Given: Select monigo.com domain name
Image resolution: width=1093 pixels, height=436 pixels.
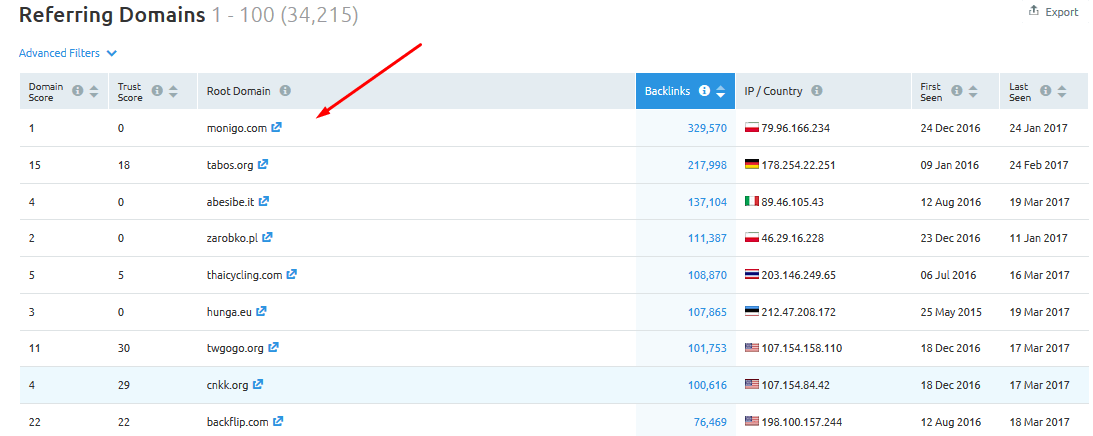Looking at the screenshot, I should click(x=237, y=128).
